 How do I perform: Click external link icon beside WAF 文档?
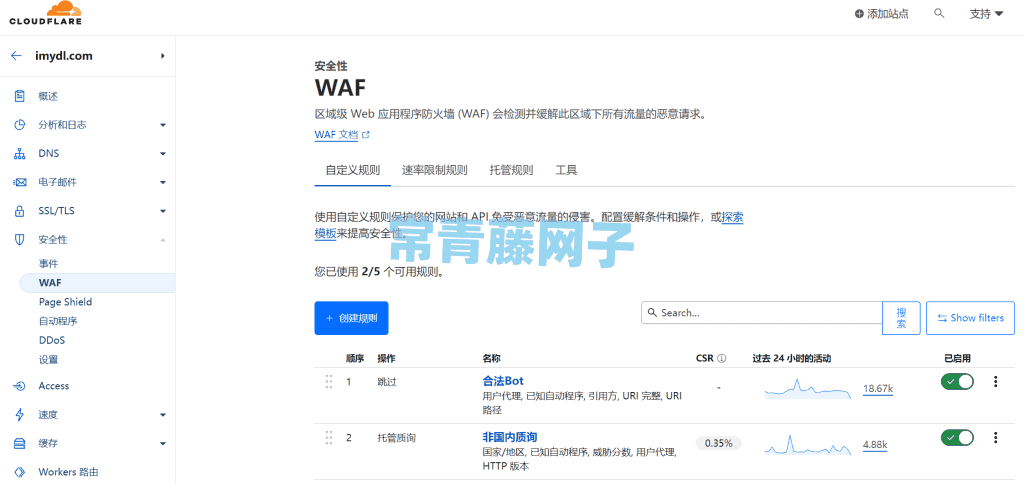(x=366, y=135)
